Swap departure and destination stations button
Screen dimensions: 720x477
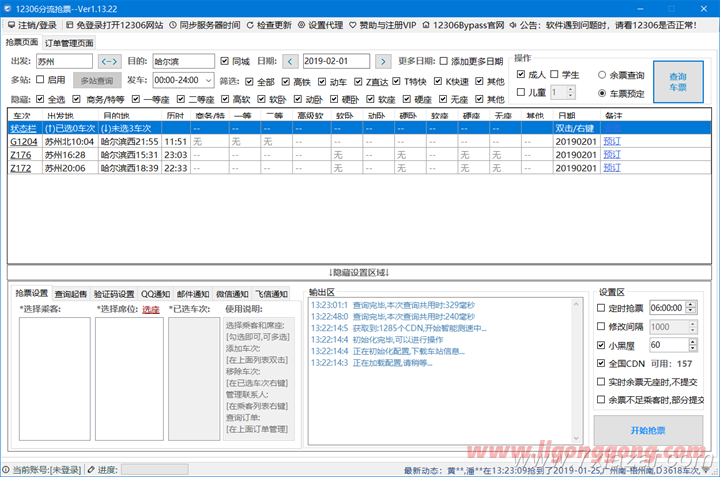(x=109, y=61)
